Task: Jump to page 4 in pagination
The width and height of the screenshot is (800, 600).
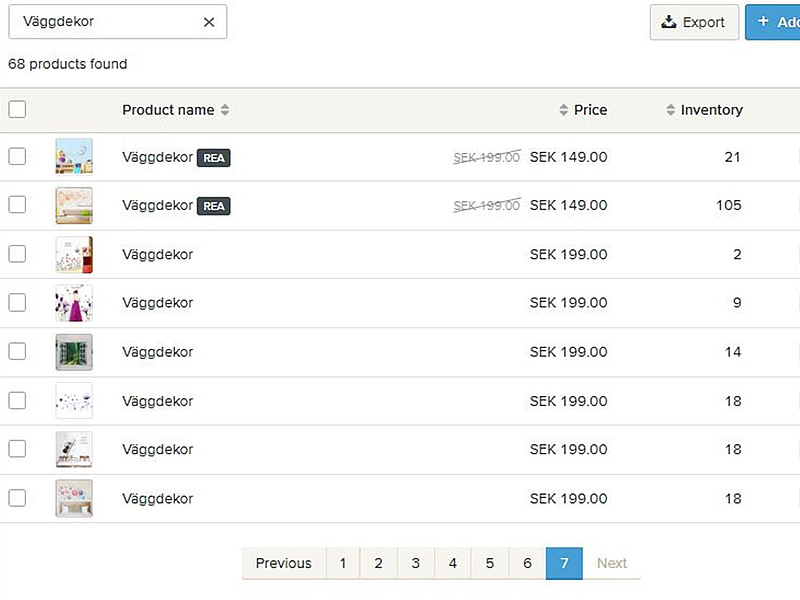Action: click(452, 563)
